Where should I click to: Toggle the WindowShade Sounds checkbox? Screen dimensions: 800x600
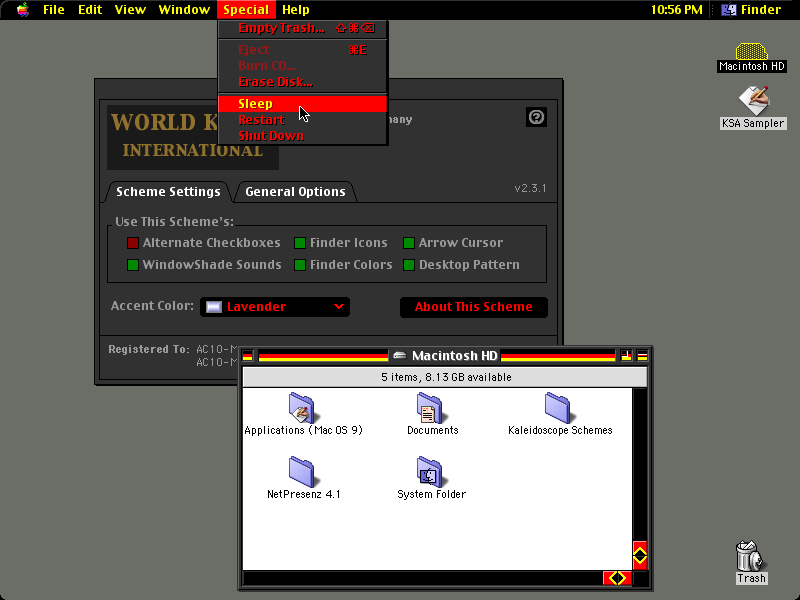point(133,265)
